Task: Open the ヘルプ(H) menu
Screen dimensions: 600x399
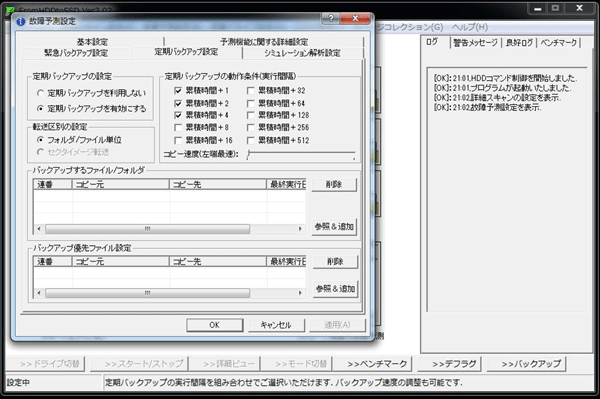Action: [470, 28]
